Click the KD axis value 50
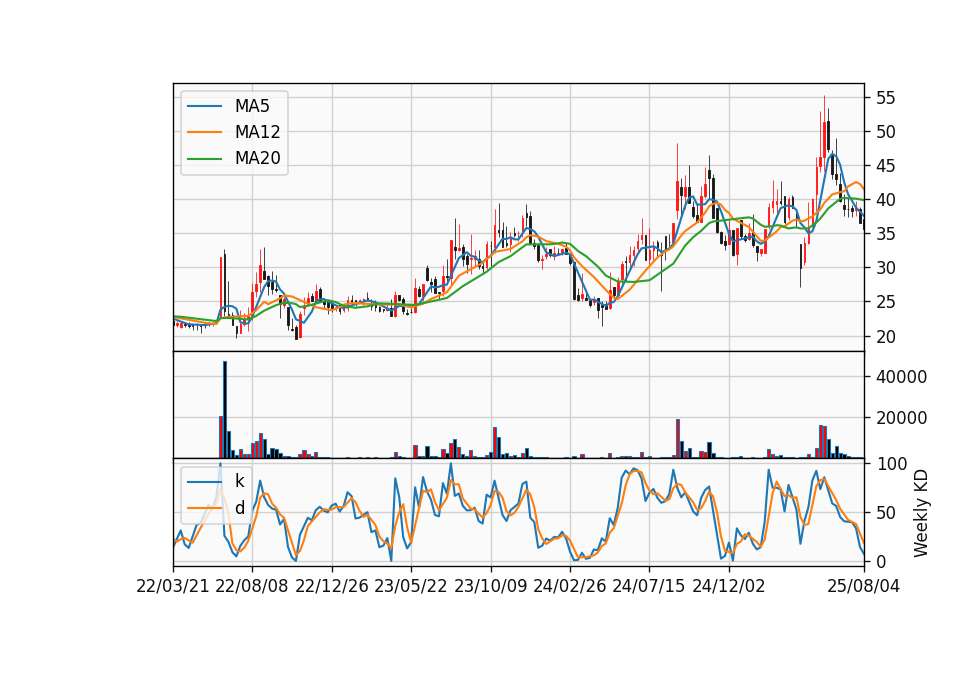960x690 pixels. (x=885, y=513)
